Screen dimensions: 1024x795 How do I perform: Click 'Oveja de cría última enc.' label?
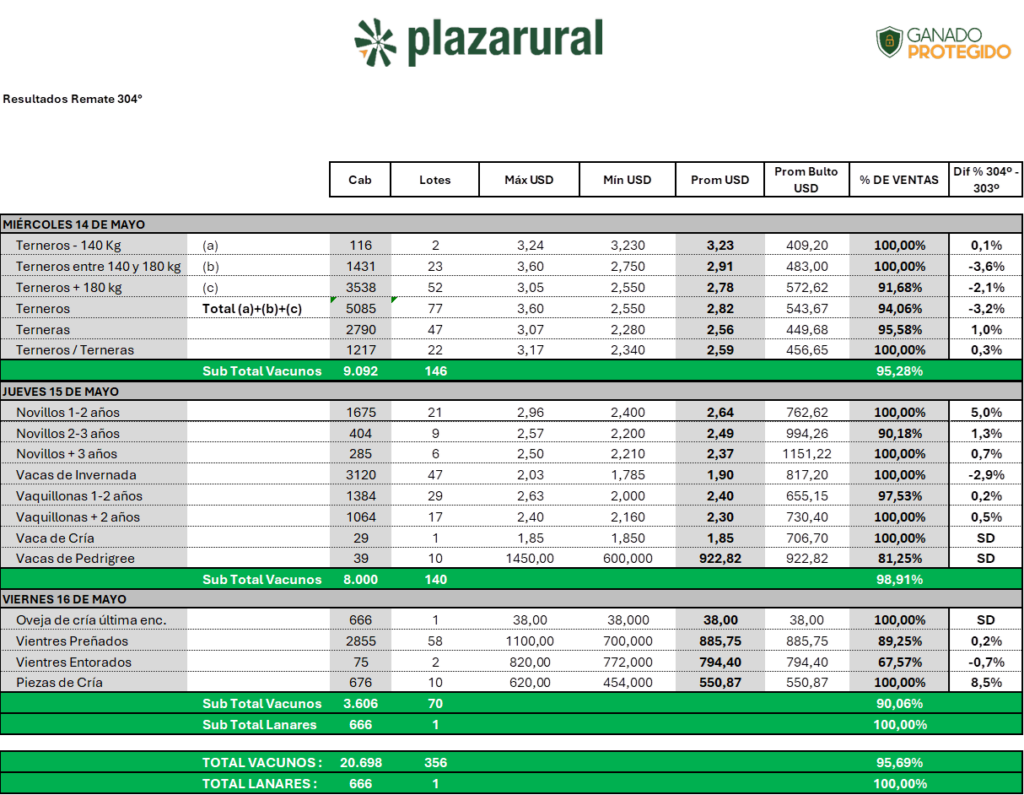[91, 620]
